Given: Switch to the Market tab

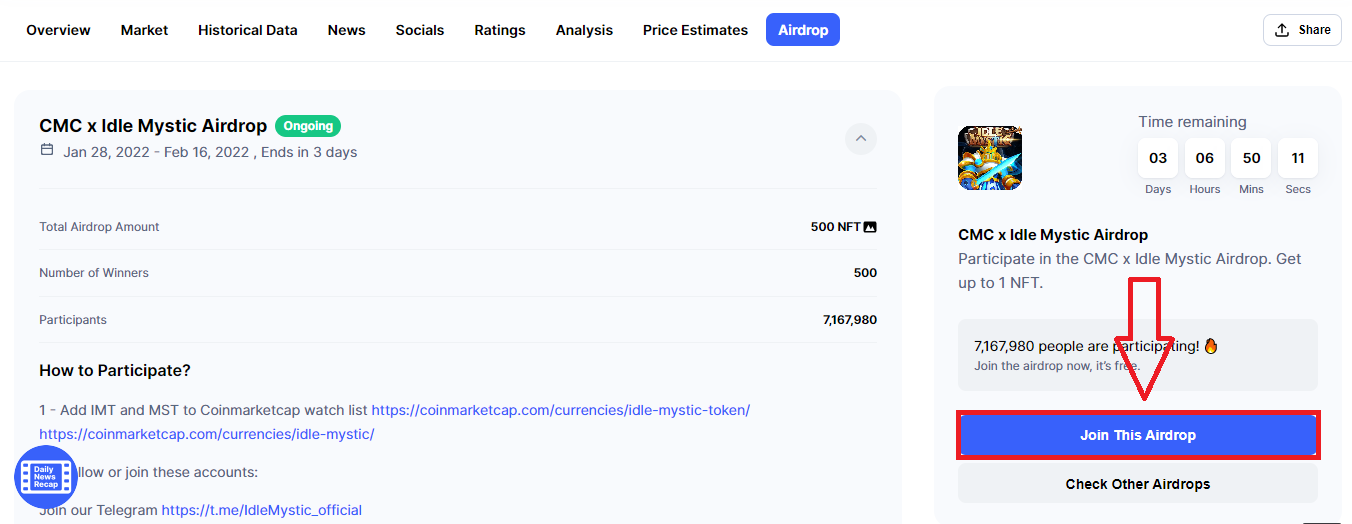Looking at the screenshot, I should coord(144,30).
